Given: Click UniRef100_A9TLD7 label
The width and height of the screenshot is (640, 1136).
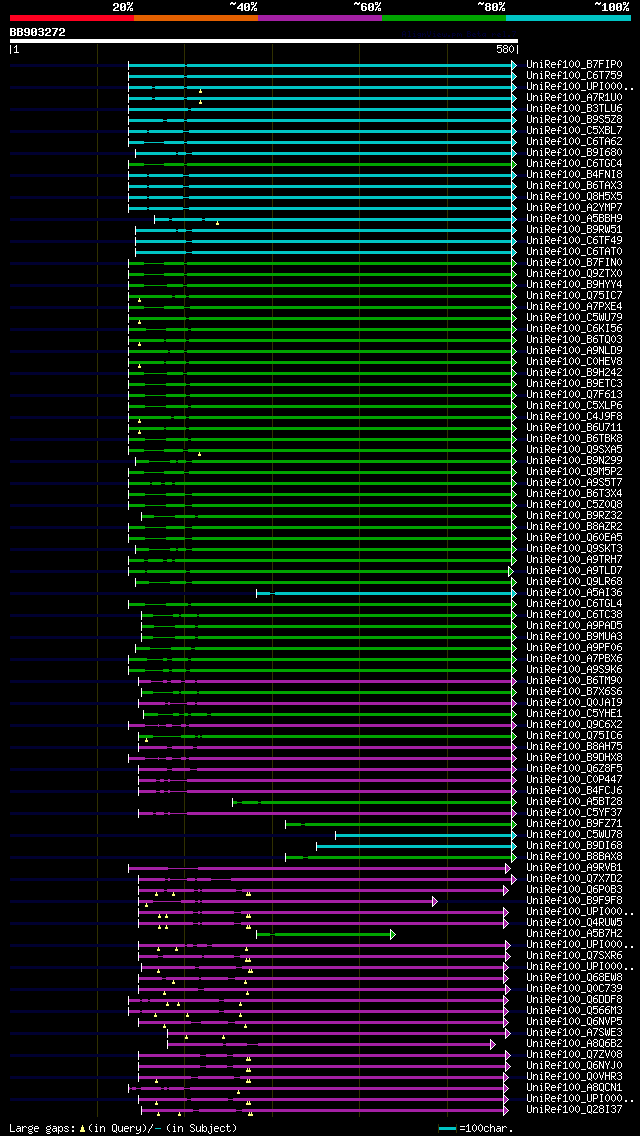Looking at the screenshot, I should tap(574, 571).
